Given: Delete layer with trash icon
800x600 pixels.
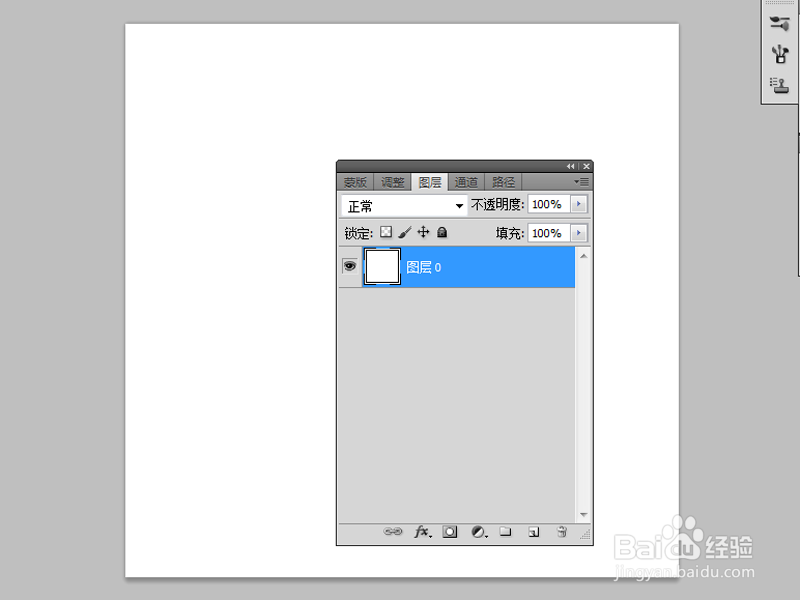Looking at the screenshot, I should (x=562, y=532).
